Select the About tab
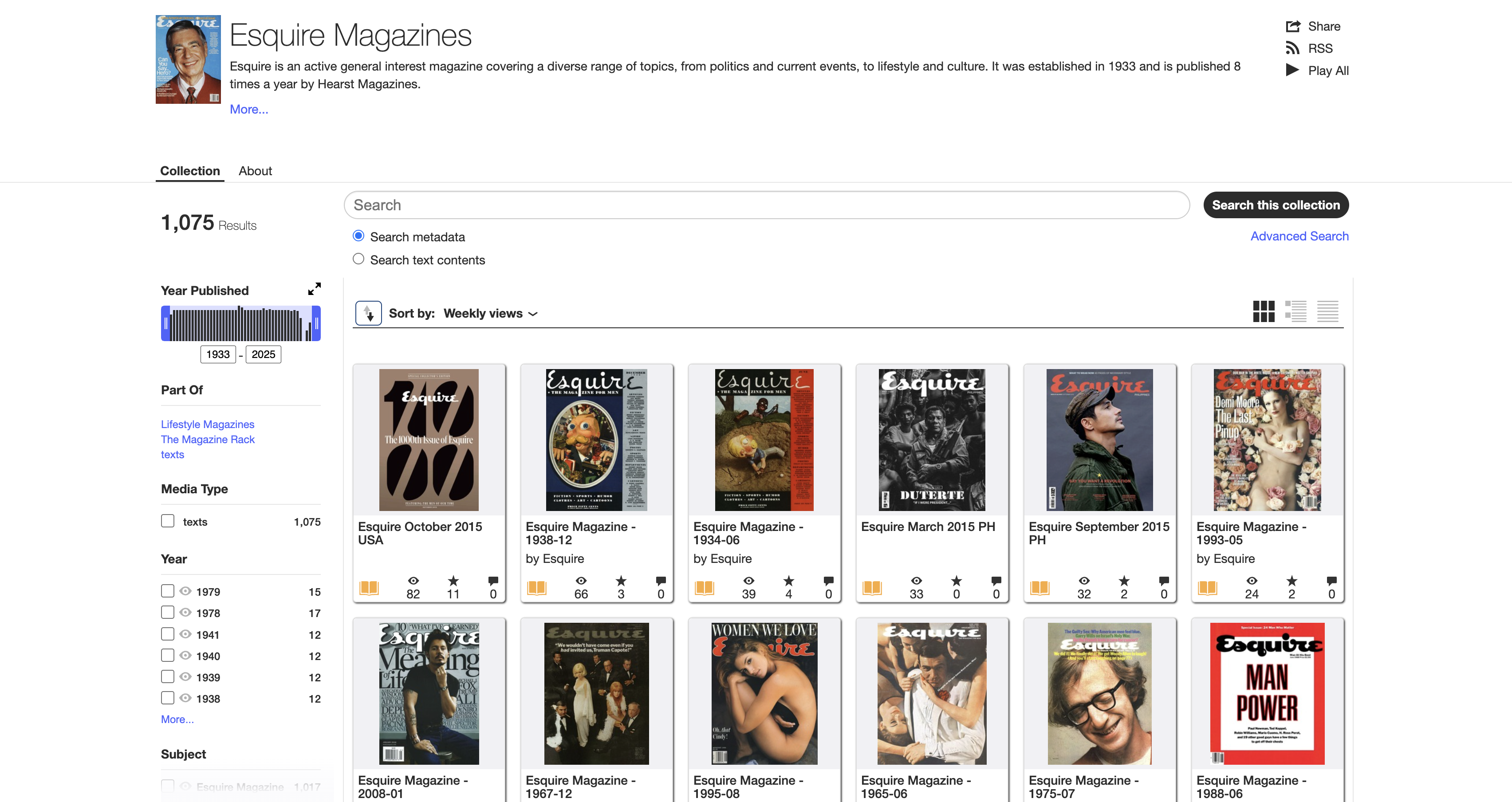 coord(255,171)
